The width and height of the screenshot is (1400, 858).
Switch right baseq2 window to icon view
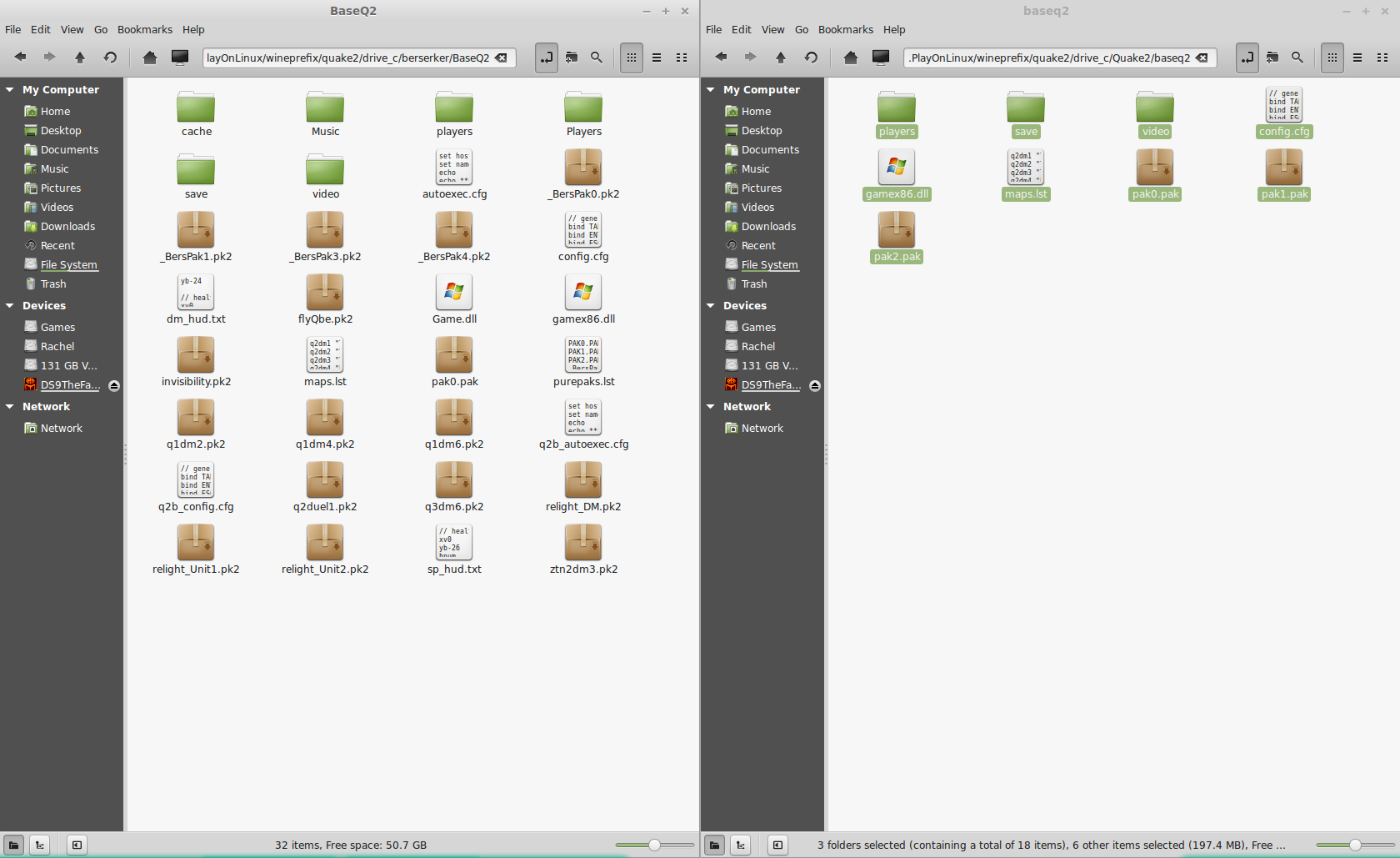[x=1332, y=58]
